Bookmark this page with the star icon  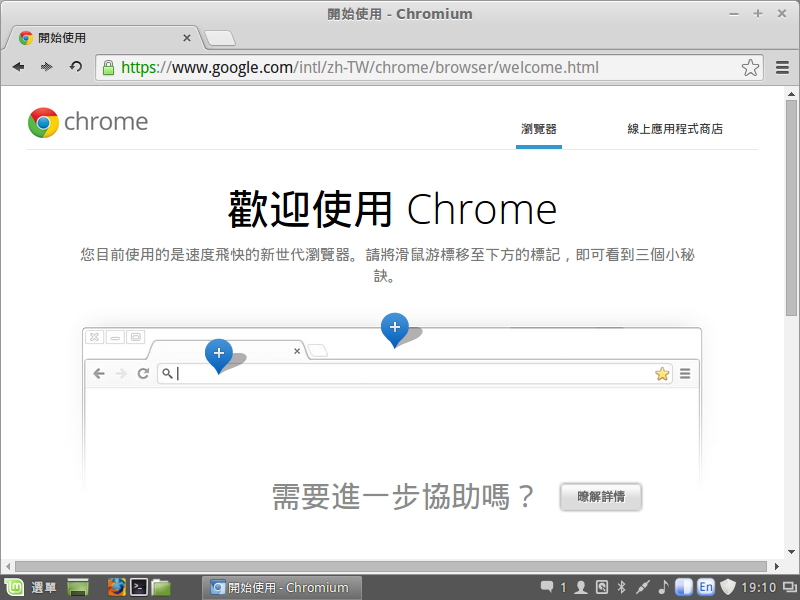[750, 68]
